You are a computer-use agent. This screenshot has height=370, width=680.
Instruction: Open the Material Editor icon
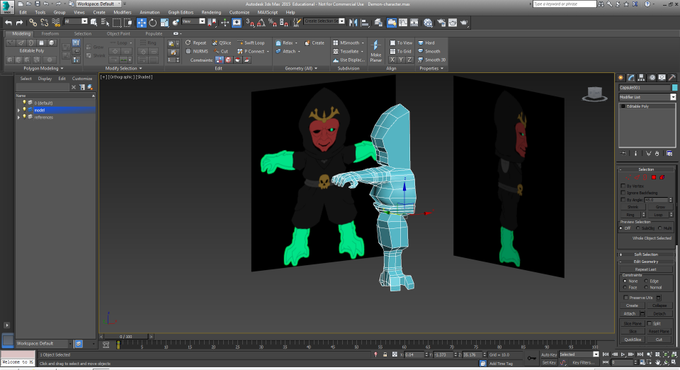428,23
